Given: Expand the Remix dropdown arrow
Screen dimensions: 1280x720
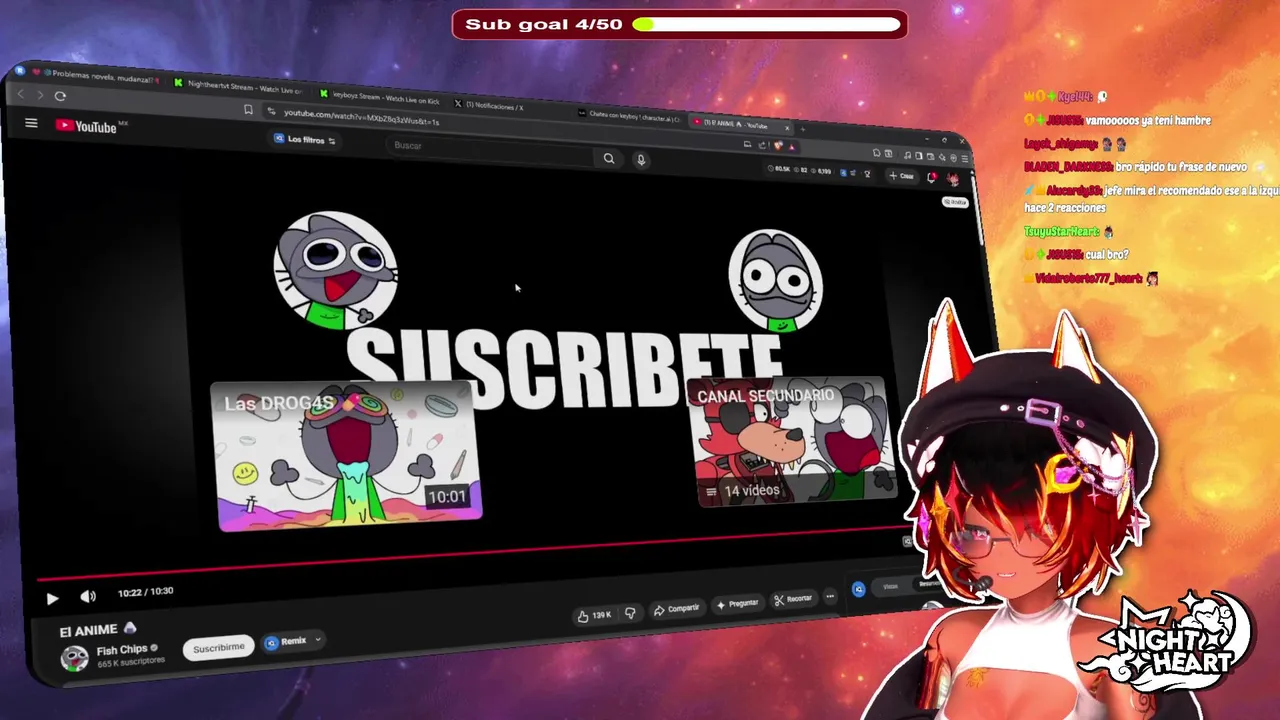Looking at the screenshot, I should (318, 640).
